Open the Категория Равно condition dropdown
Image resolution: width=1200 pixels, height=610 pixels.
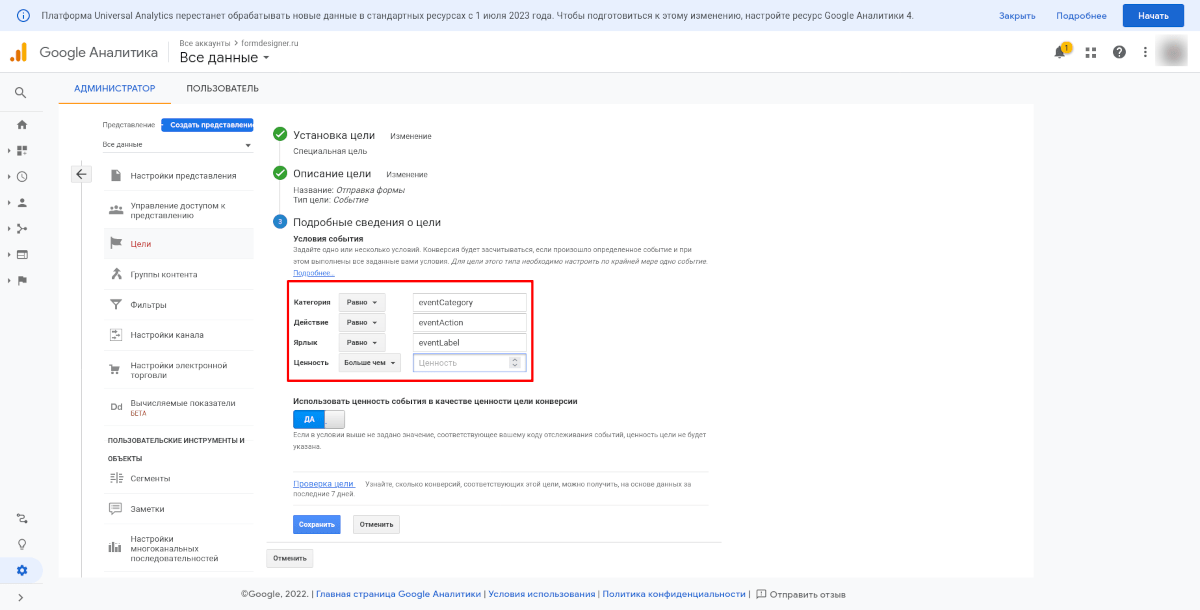pyautogui.click(x=361, y=302)
